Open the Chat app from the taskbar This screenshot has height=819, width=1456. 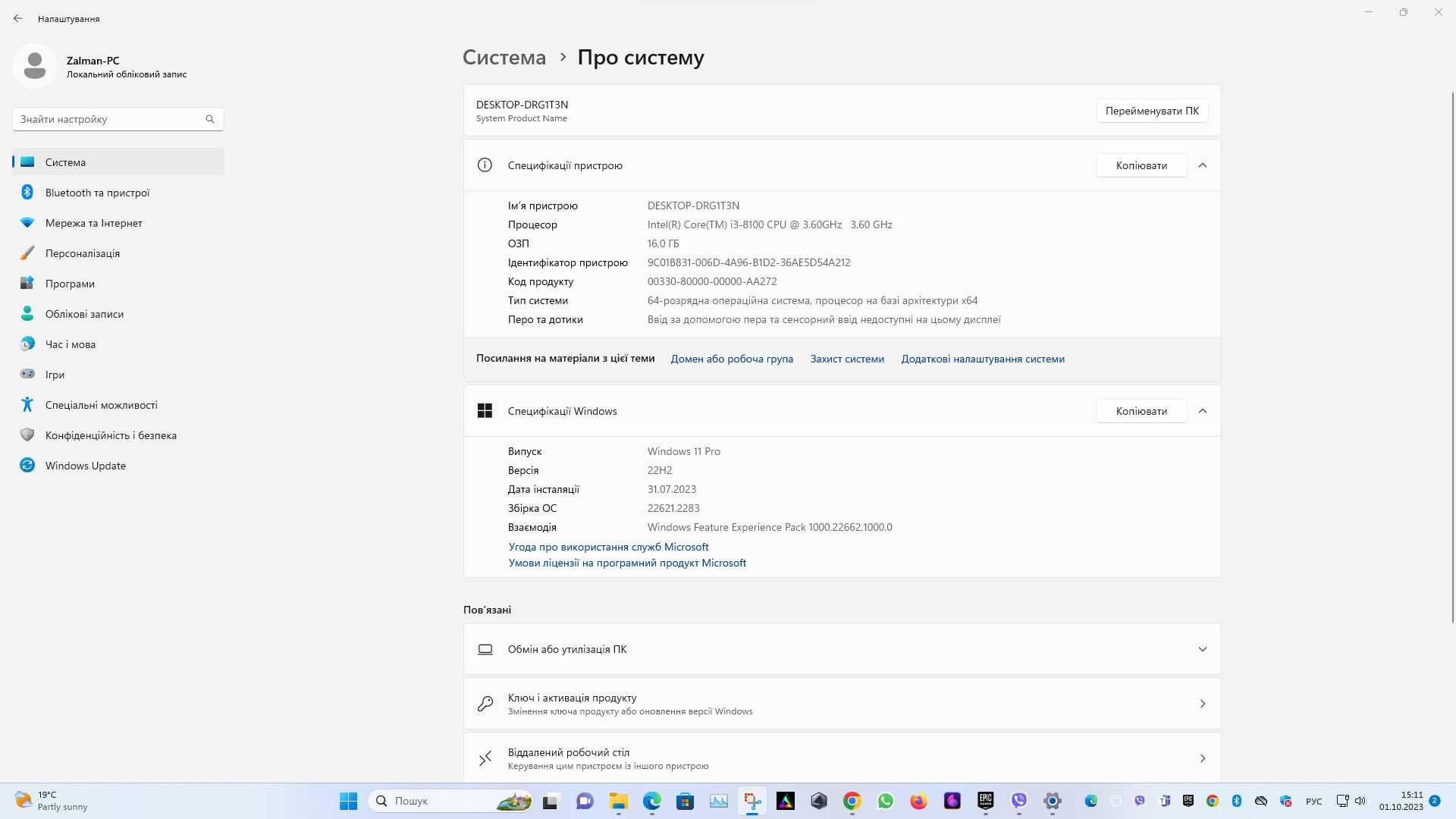585,801
